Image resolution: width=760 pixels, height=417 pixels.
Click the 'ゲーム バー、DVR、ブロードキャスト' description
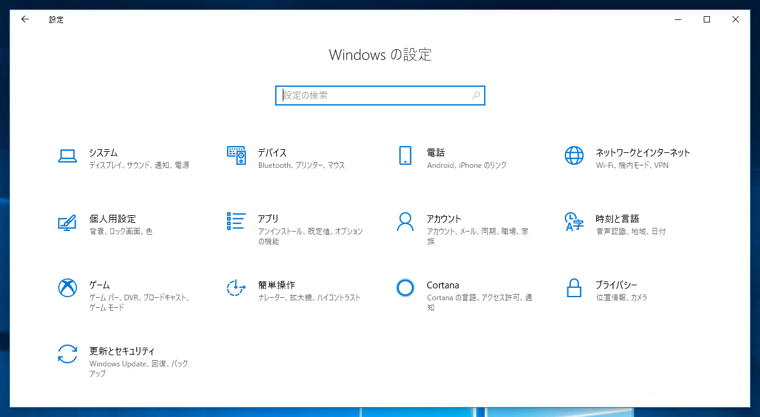click(x=139, y=302)
